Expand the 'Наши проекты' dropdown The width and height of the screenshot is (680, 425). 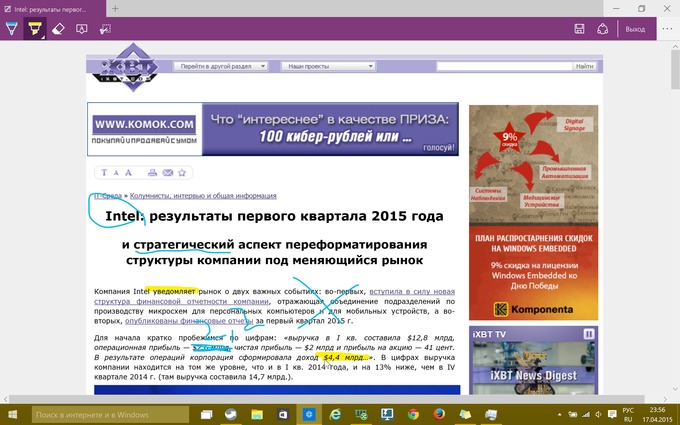[x=328, y=66]
